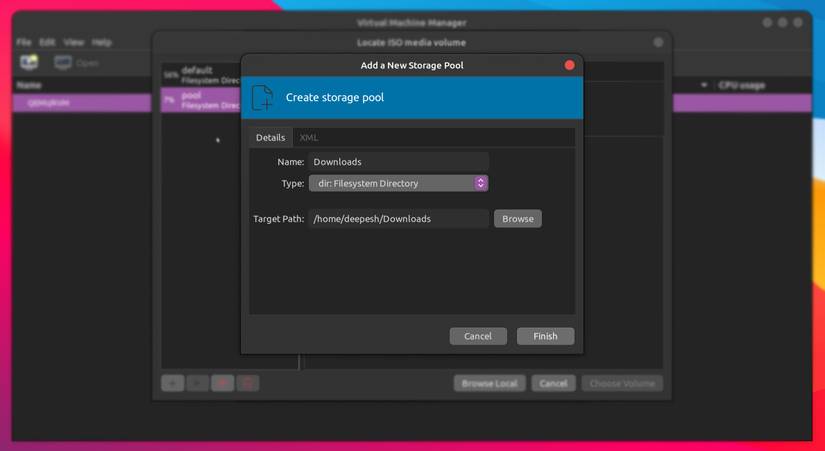Screen dimensions: 825x451
Task: Click the Finish button in storage pool dialog
Action: coord(545,336)
